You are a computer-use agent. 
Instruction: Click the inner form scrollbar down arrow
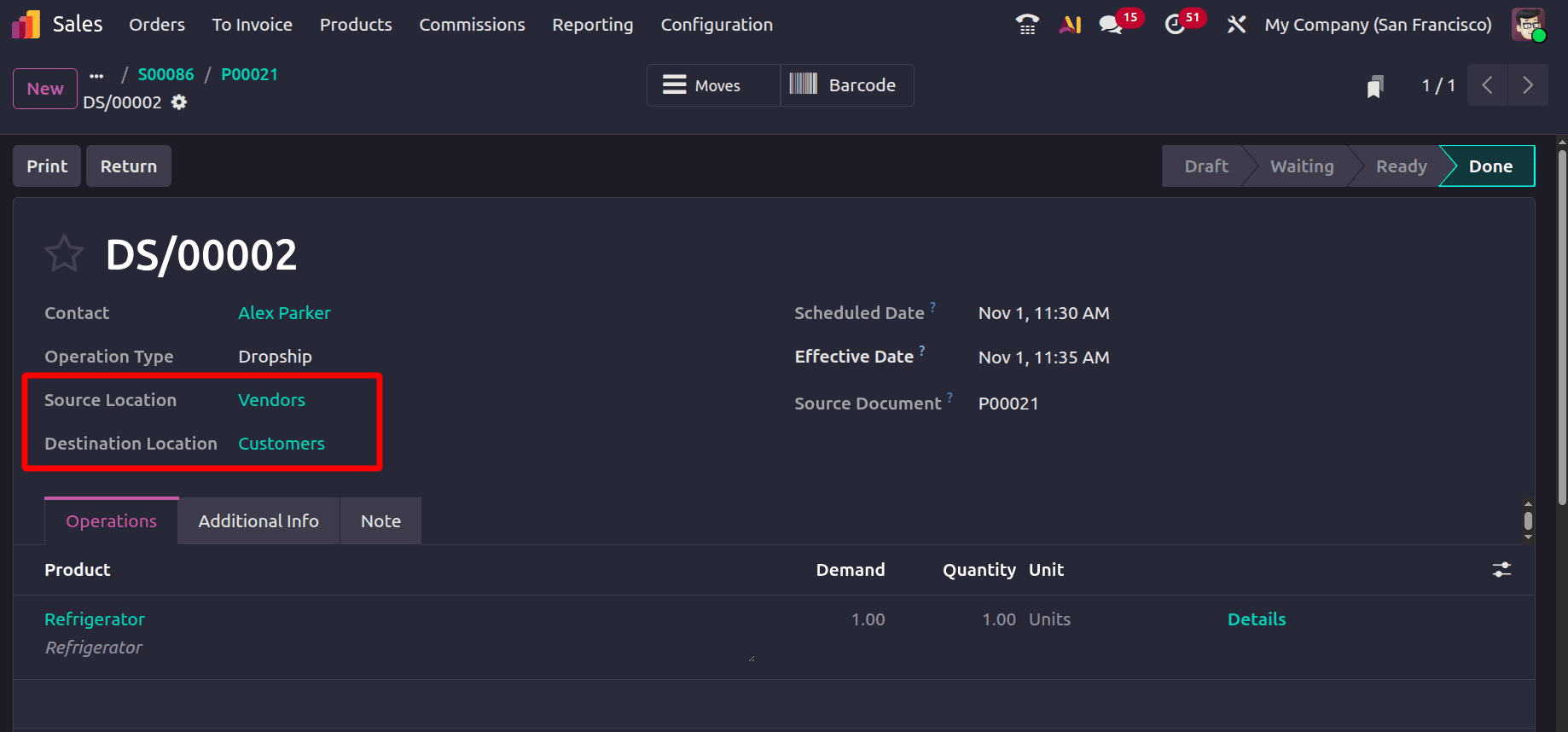click(x=1528, y=537)
